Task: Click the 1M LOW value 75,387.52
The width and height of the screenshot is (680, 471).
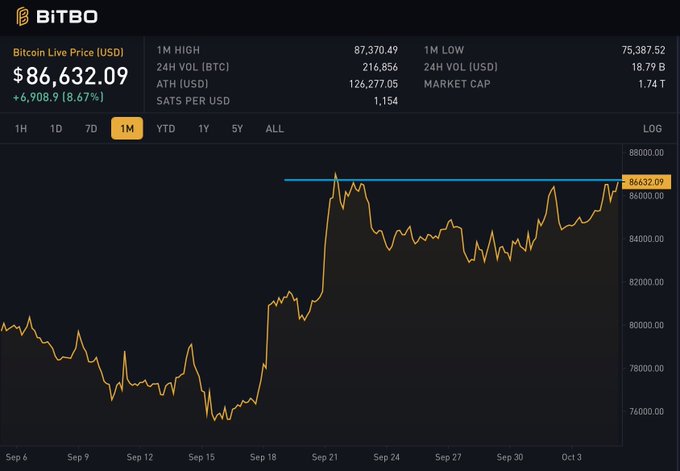Action: point(643,50)
